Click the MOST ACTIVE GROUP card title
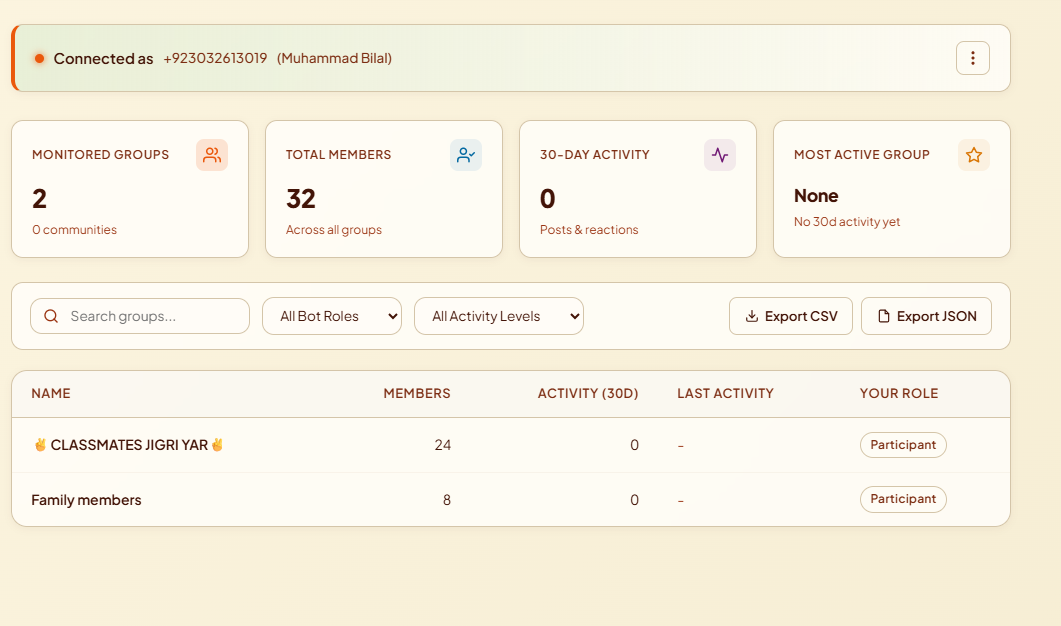The height and width of the screenshot is (626, 1061). point(861,154)
